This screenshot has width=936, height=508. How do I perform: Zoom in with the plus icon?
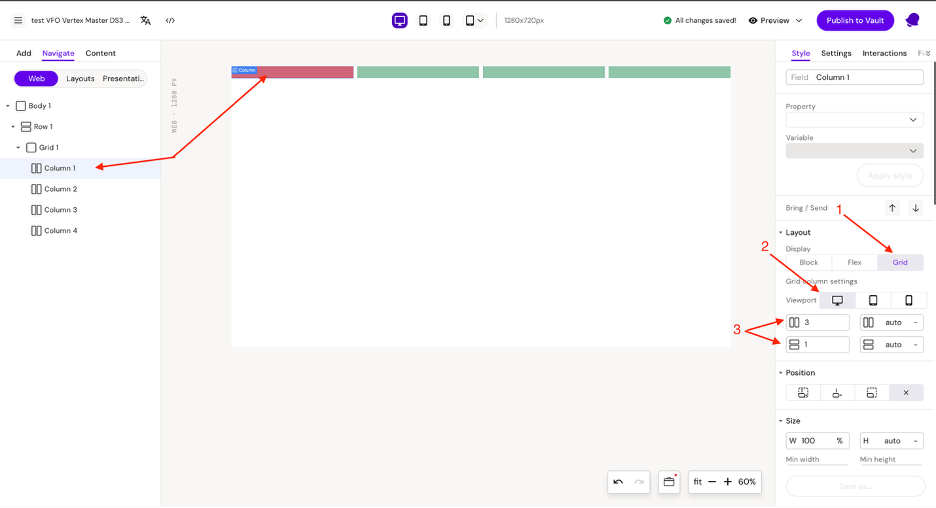[x=727, y=482]
